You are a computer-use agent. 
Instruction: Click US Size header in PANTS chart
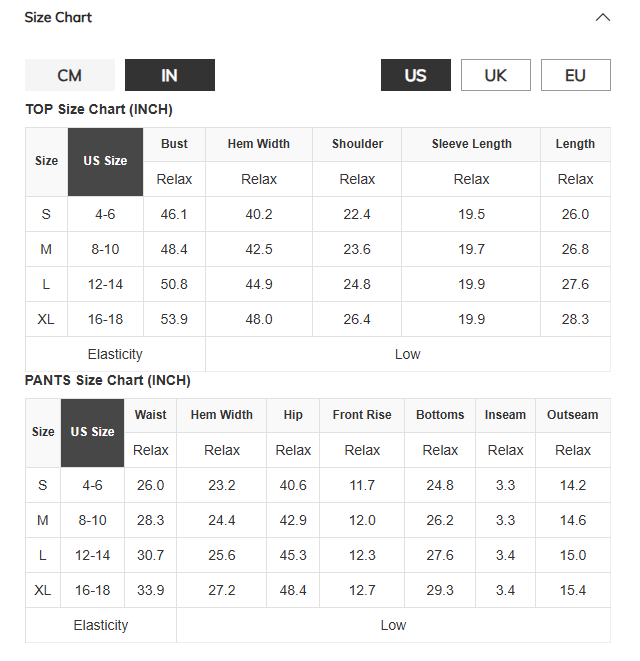[92, 433]
